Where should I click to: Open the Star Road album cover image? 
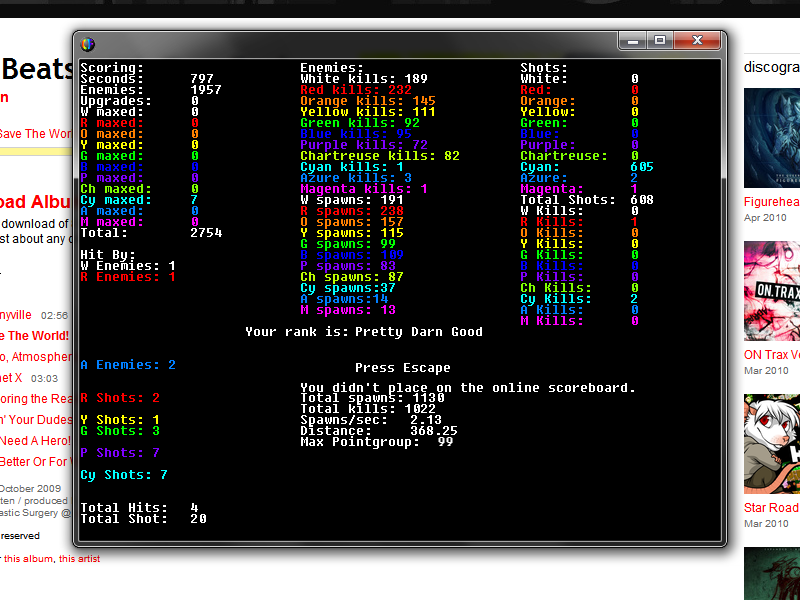click(771, 443)
